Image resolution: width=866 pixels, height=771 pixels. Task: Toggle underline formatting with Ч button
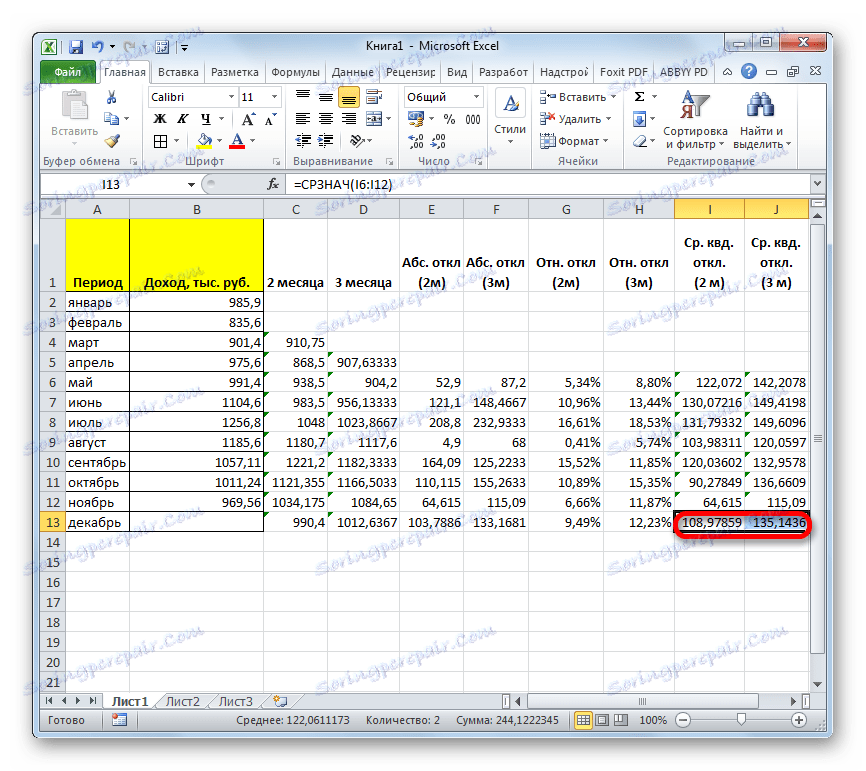(203, 118)
